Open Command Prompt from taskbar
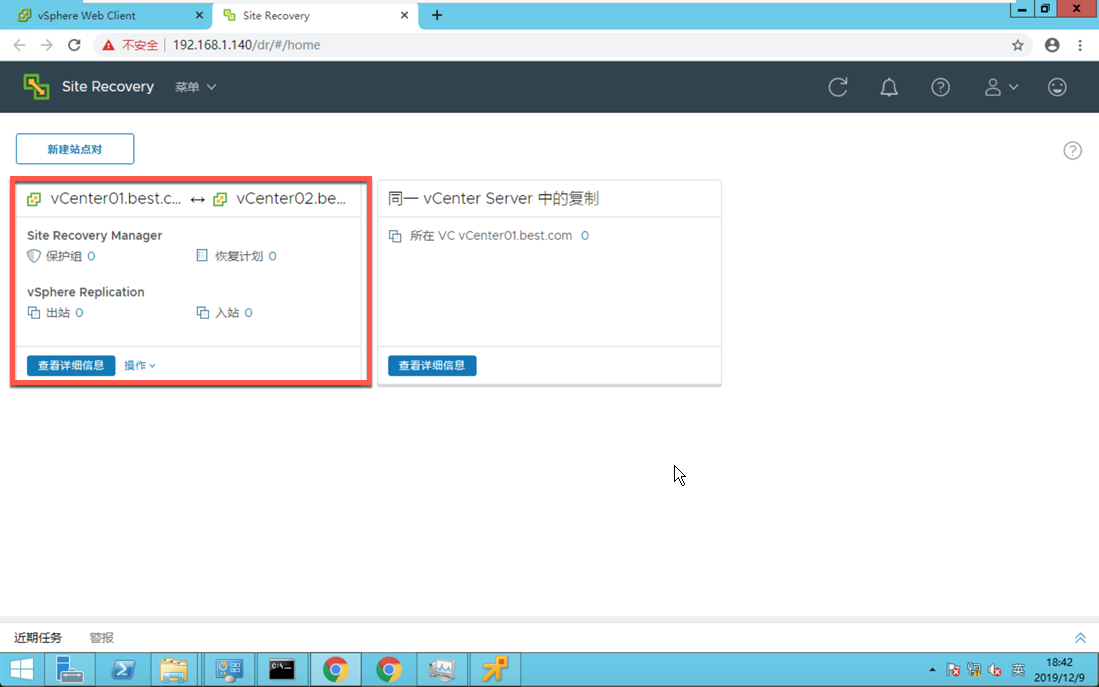This screenshot has width=1099, height=687. pos(282,669)
